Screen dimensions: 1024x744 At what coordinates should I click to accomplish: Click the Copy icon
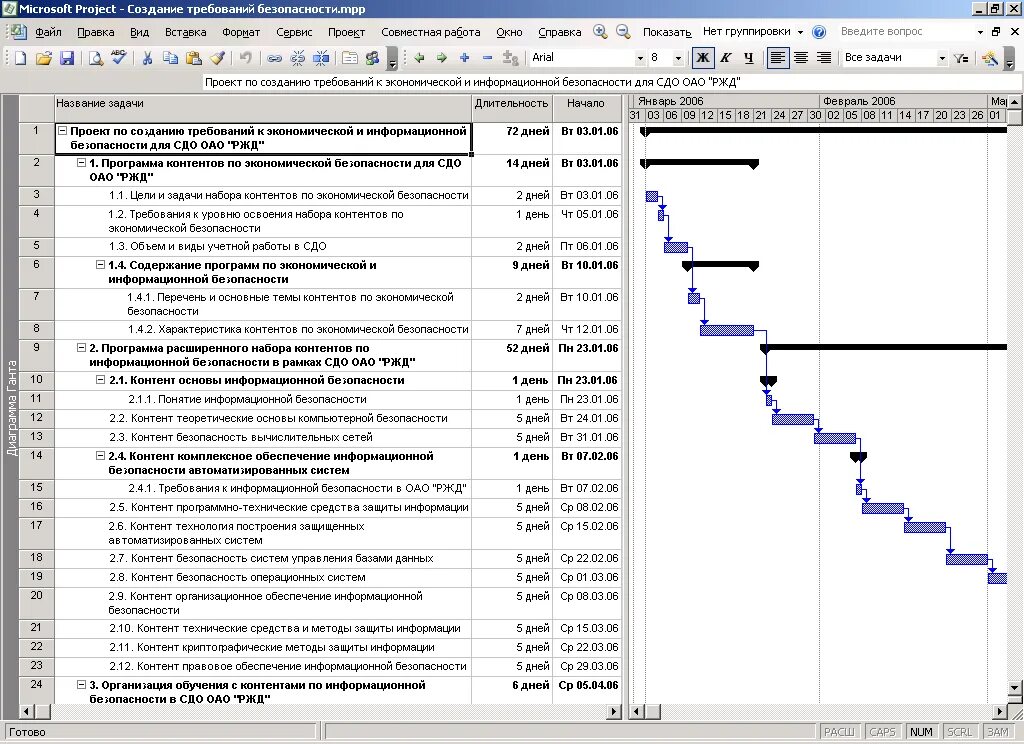click(x=170, y=58)
